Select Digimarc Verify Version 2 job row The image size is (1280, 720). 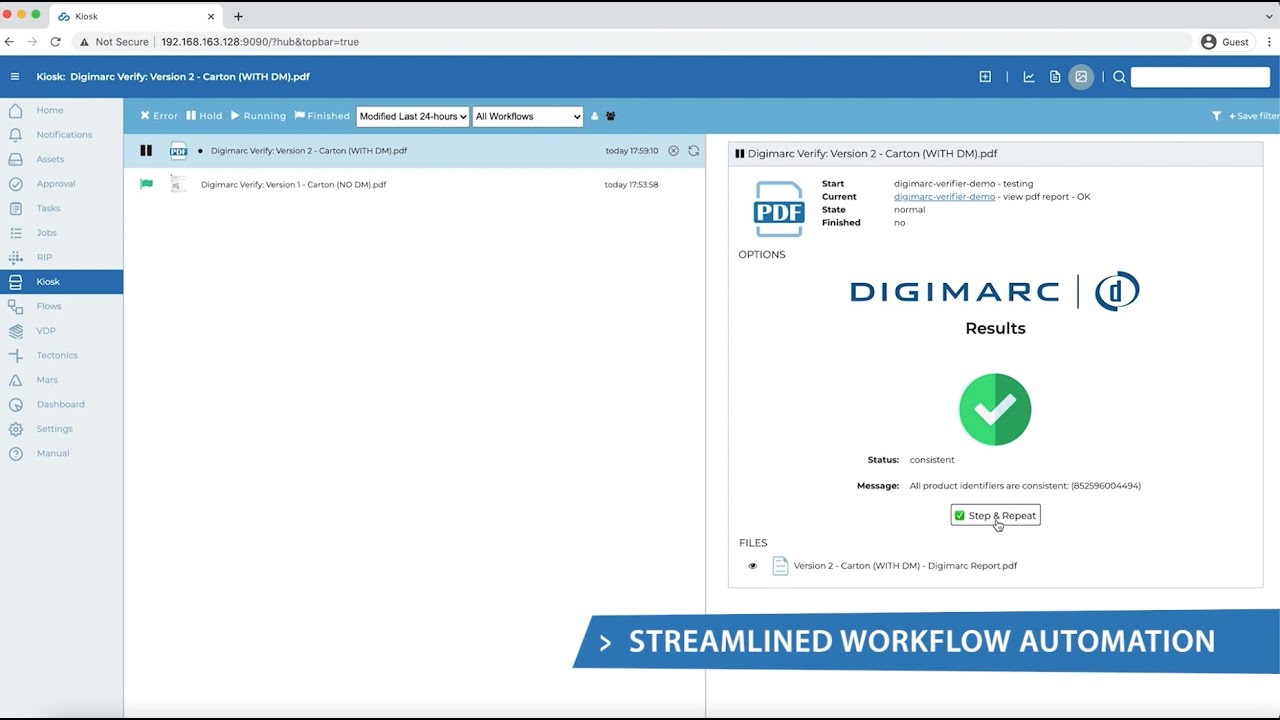414,151
